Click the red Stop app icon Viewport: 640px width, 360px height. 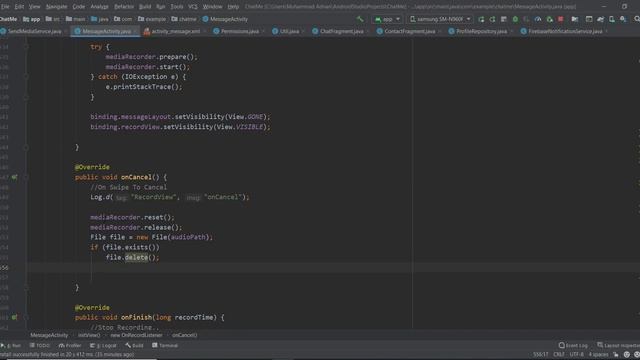tap(561, 19)
